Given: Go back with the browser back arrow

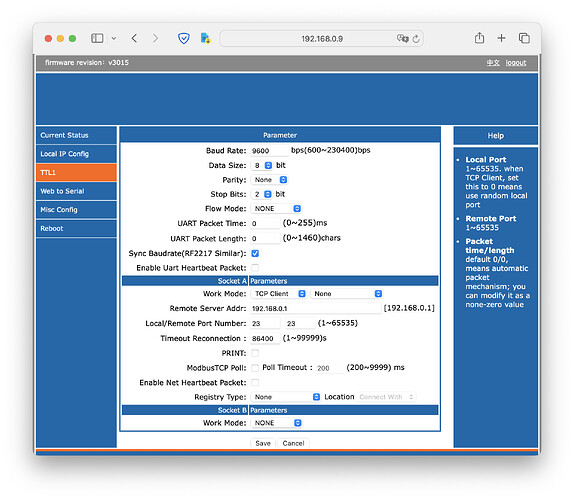Looking at the screenshot, I should coord(134,38).
